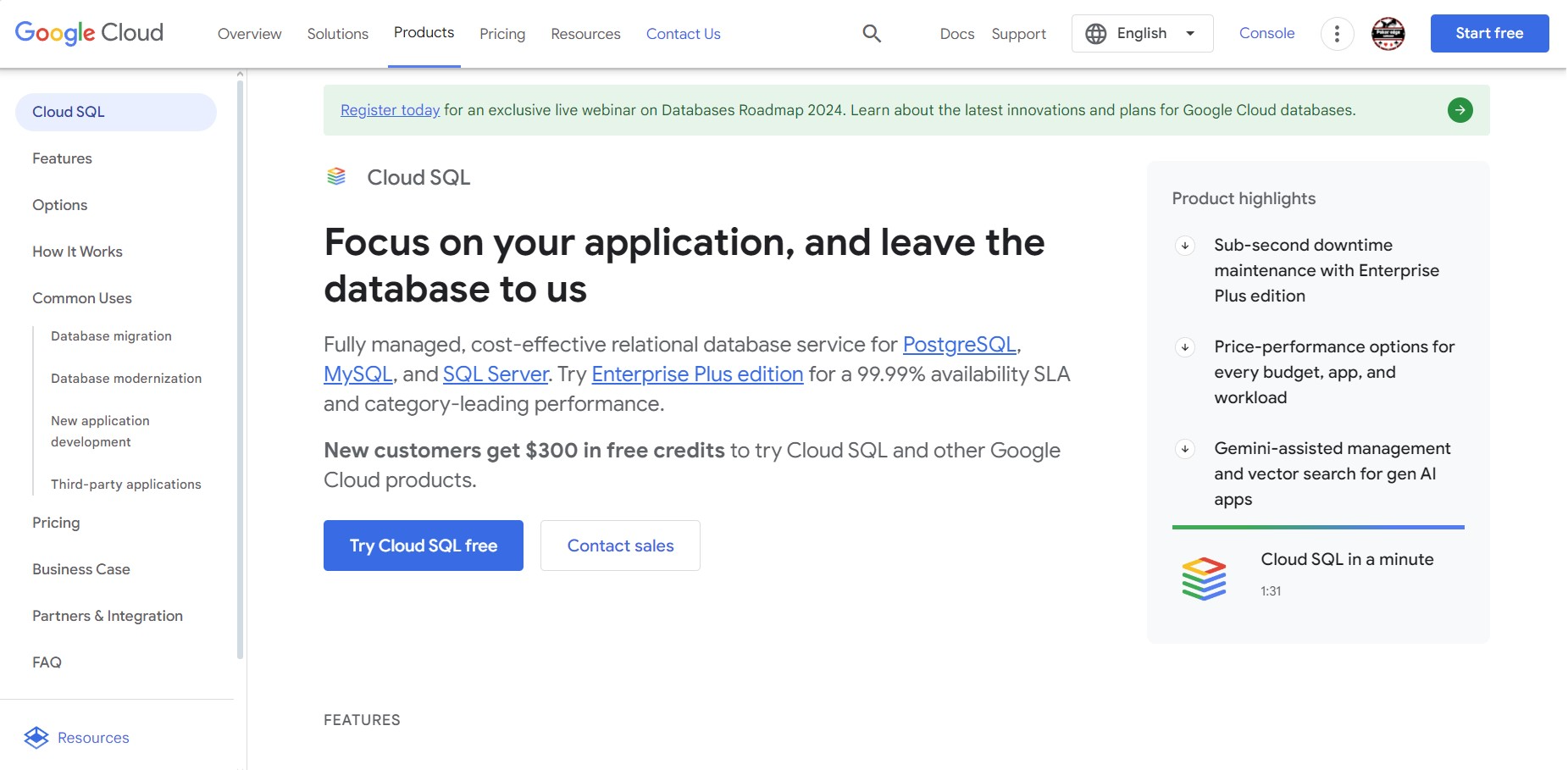Click the Cloud SQL product icon beside title
The width and height of the screenshot is (1568, 770).
point(336,176)
